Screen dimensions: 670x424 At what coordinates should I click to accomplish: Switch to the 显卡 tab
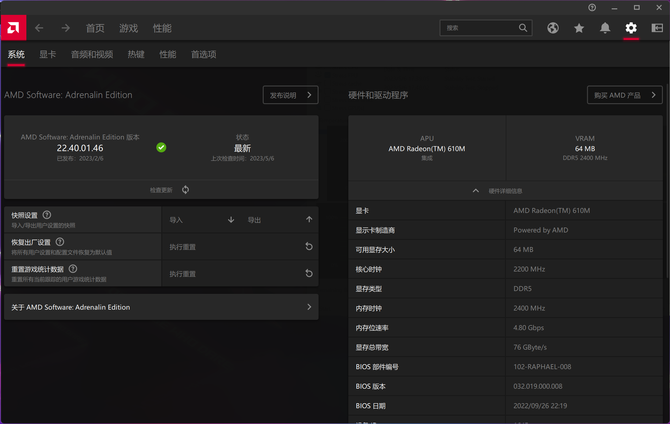pyautogui.click(x=48, y=54)
